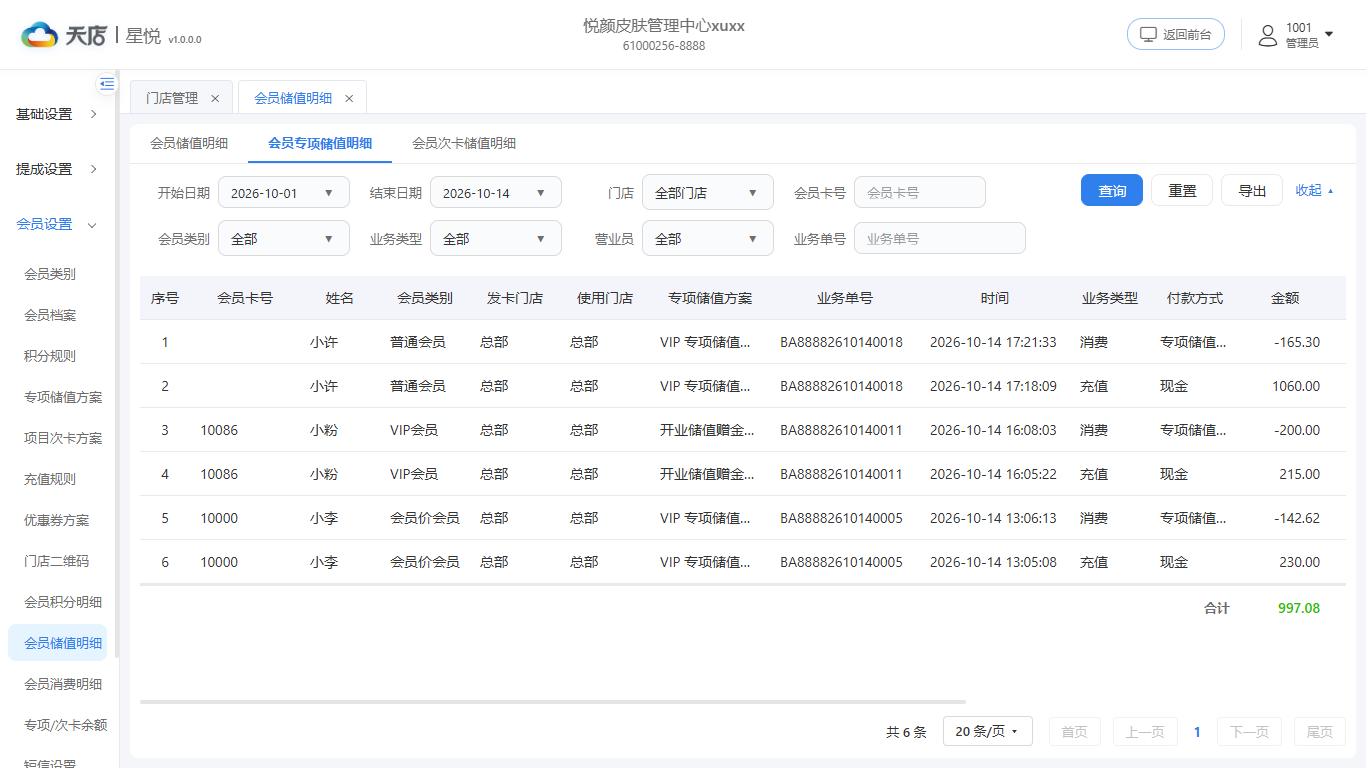Click the user avatar icon
The width and height of the screenshot is (1366, 768).
pos(1267,35)
